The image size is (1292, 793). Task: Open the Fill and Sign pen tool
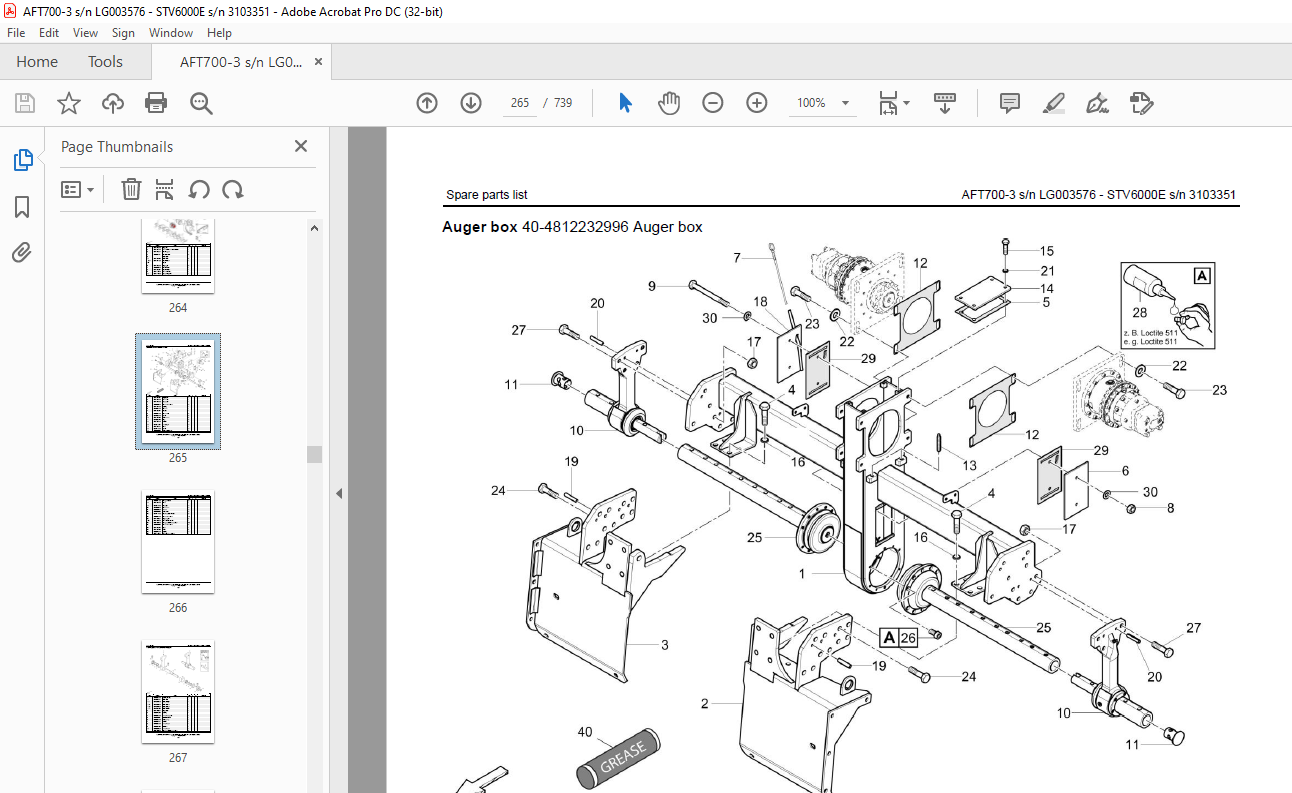pyautogui.click(x=1098, y=103)
